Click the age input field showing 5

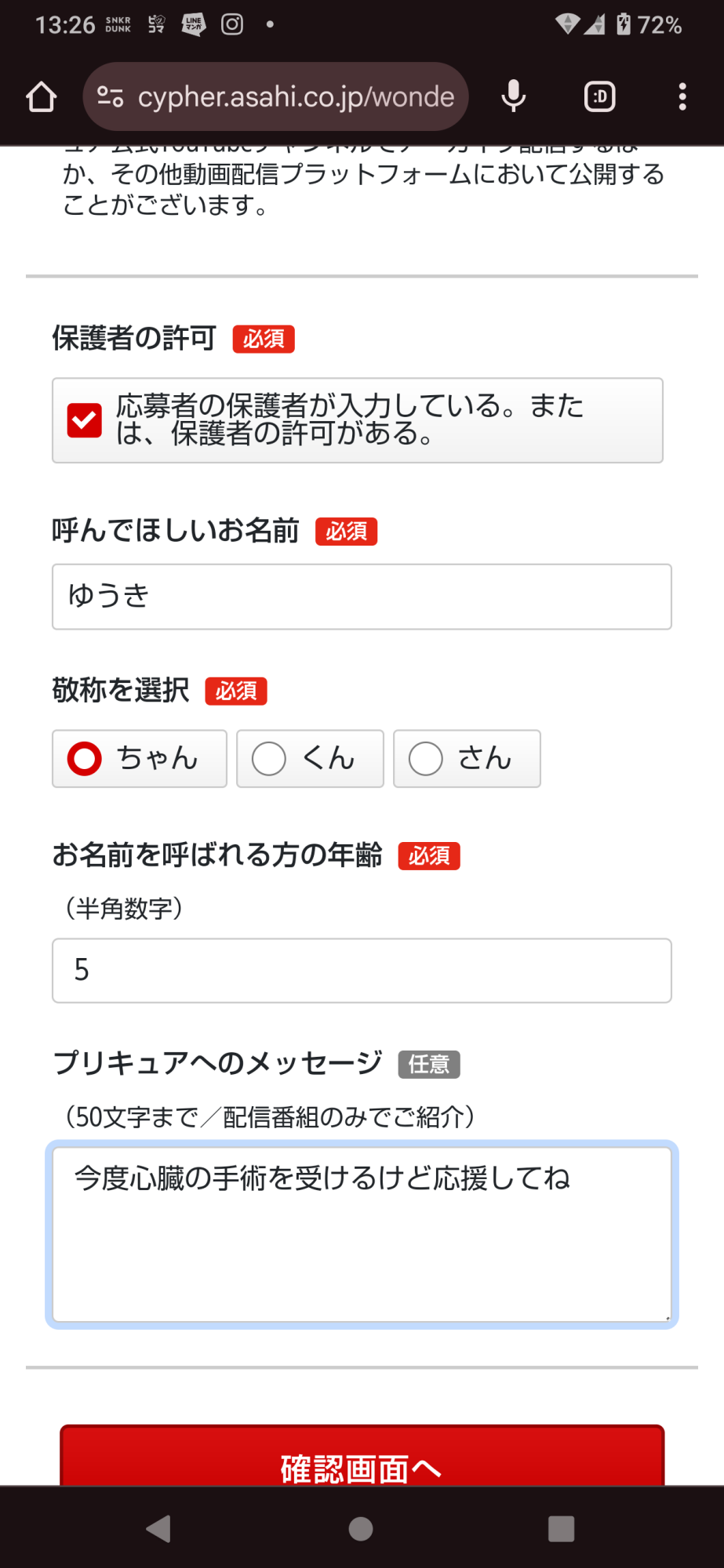[362, 971]
